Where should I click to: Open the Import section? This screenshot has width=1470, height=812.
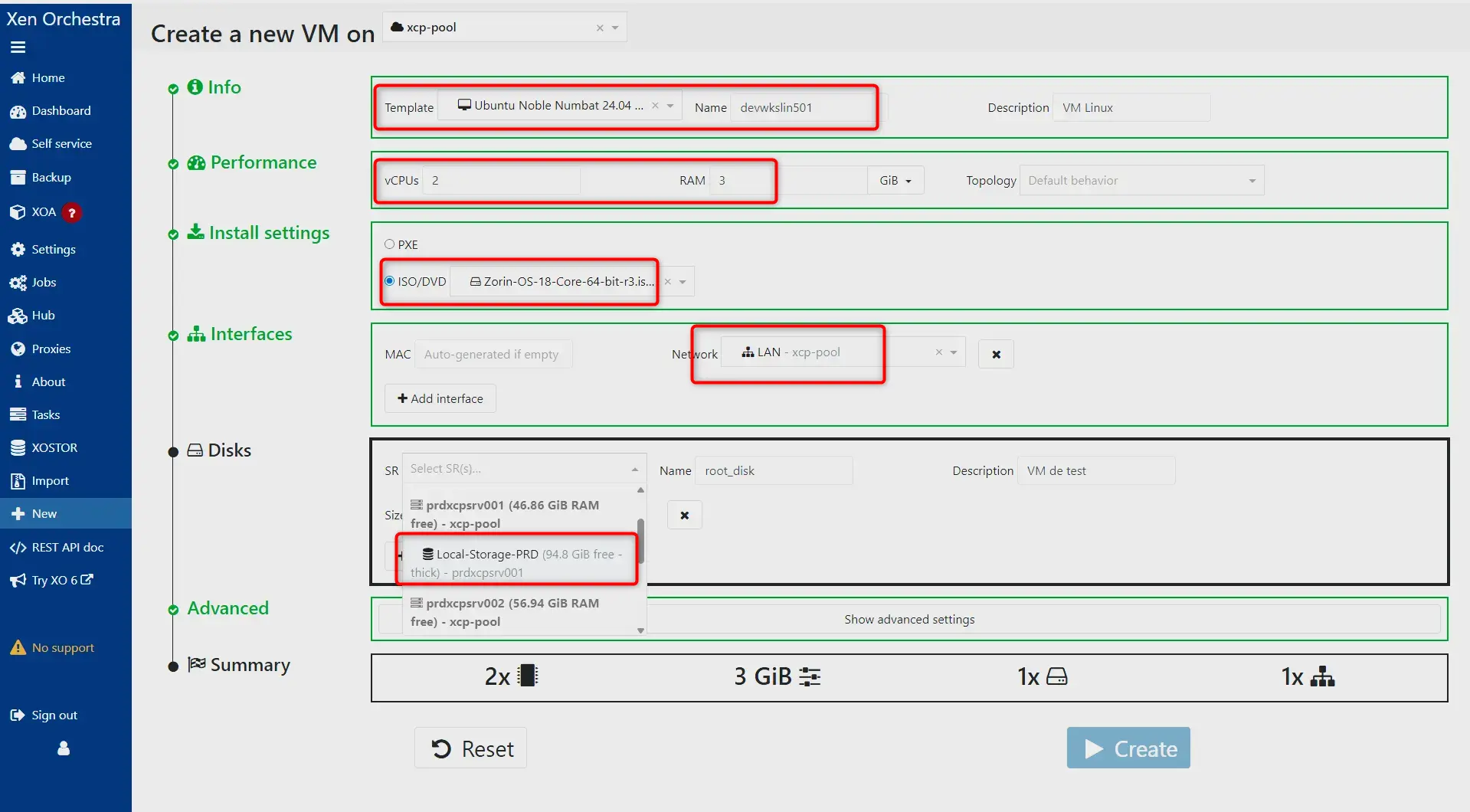point(49,480)
